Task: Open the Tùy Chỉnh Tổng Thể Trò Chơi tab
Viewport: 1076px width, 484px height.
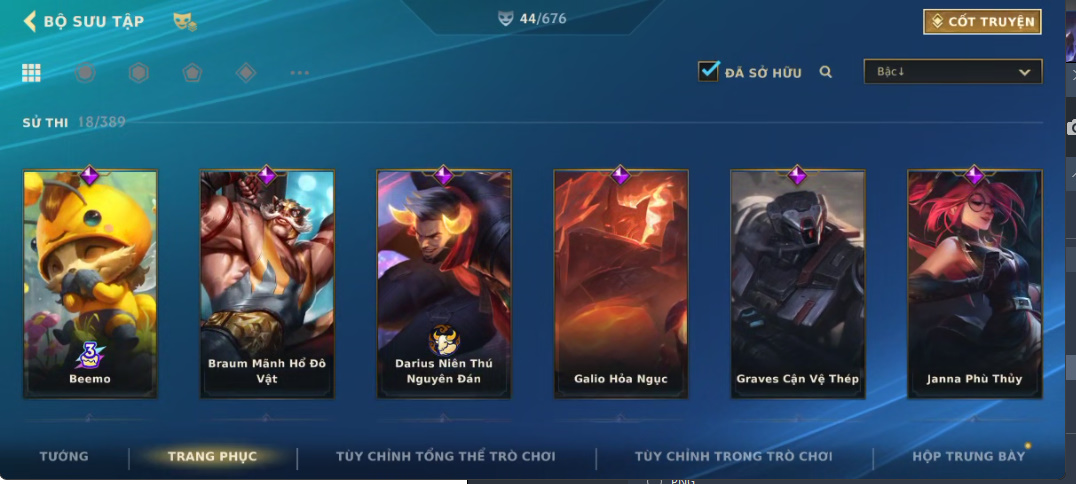Action: 446,457
